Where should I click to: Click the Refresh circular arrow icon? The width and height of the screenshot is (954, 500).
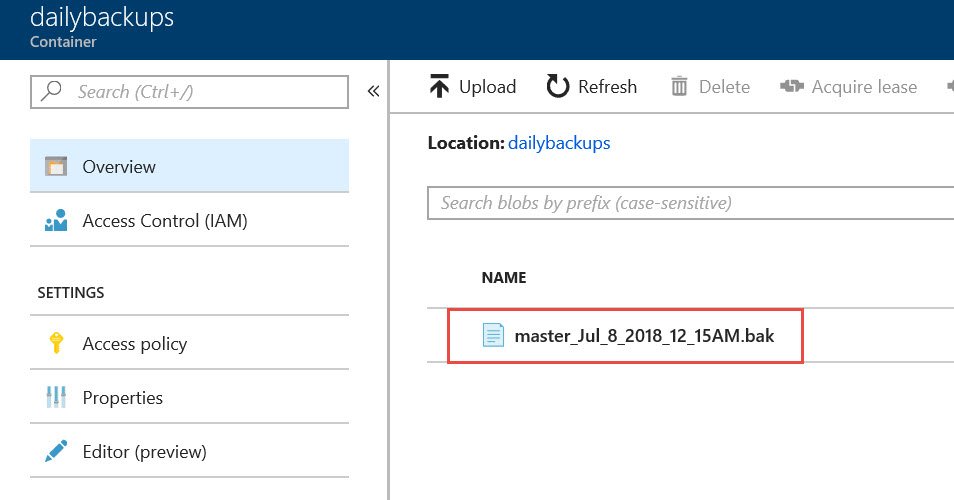557,86
